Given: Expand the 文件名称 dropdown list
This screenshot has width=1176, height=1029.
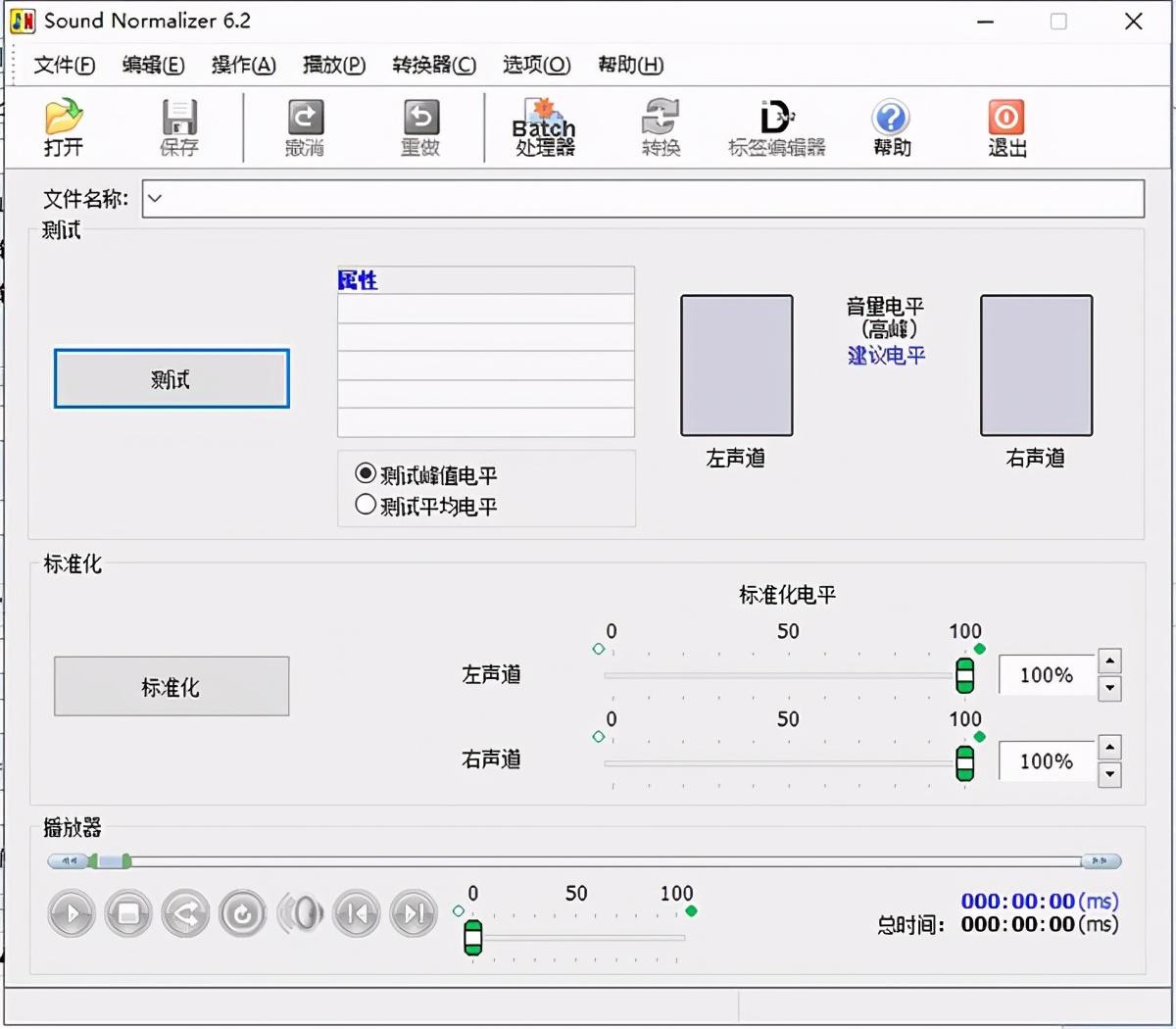Looking at the screenshot, I should pos(155,199).
